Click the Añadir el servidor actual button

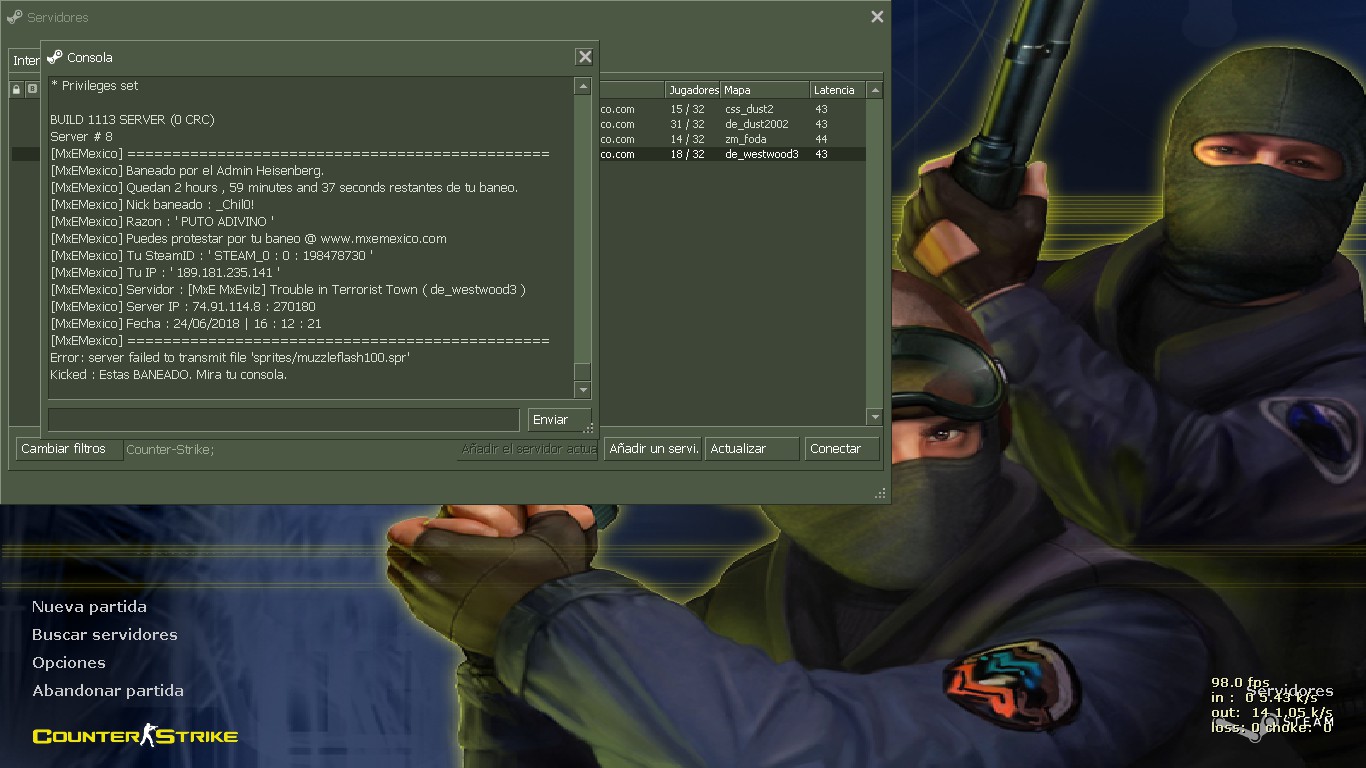pos(528,449)
